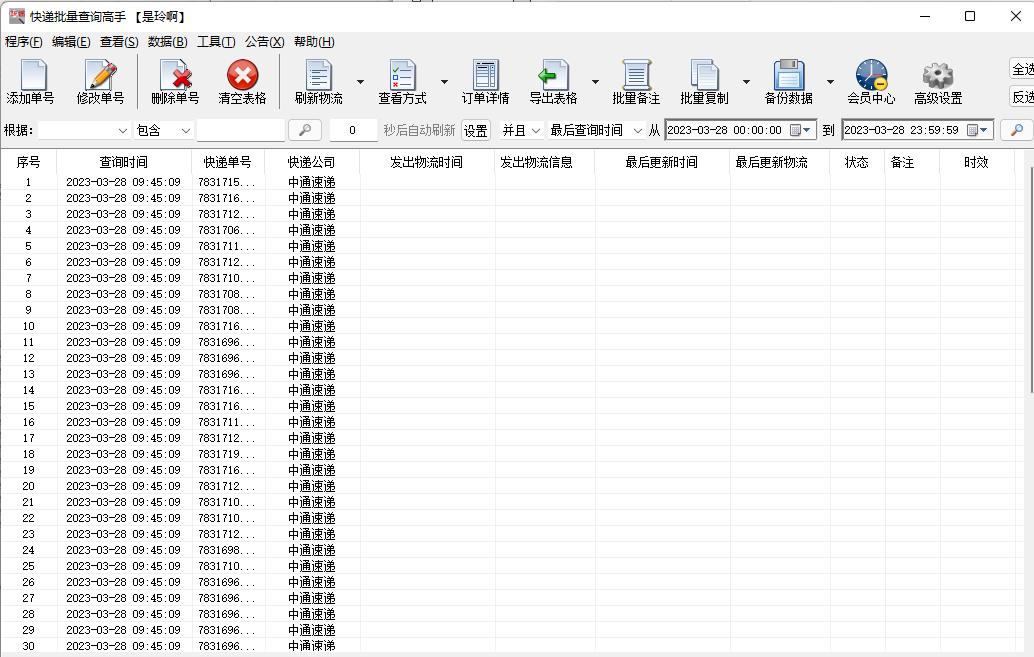
Task: Click the 全选 (Select All) button
Action: tap(1023, 68)
